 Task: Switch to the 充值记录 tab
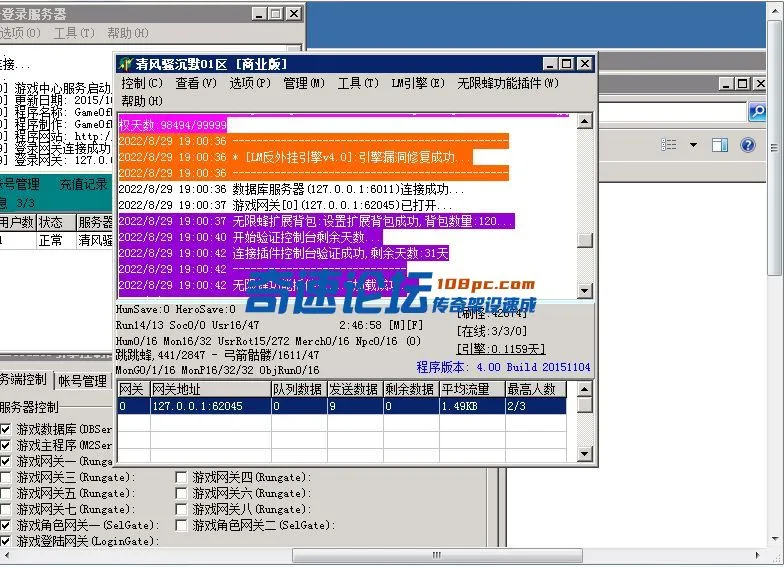coord(84,184)
